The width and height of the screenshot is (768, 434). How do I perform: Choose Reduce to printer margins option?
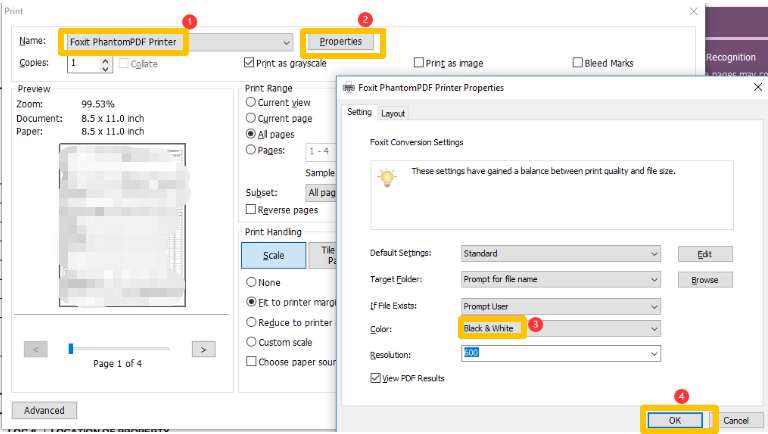click(x=251, y=322)
